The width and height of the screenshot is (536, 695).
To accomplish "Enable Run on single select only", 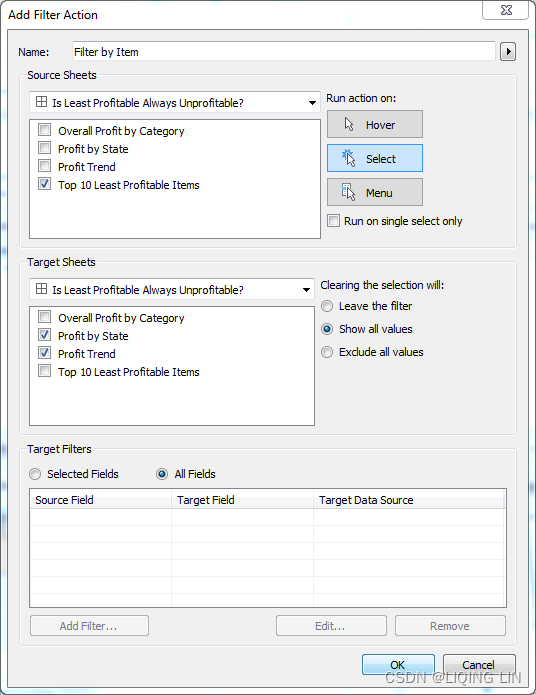I will tap(333, 220).
